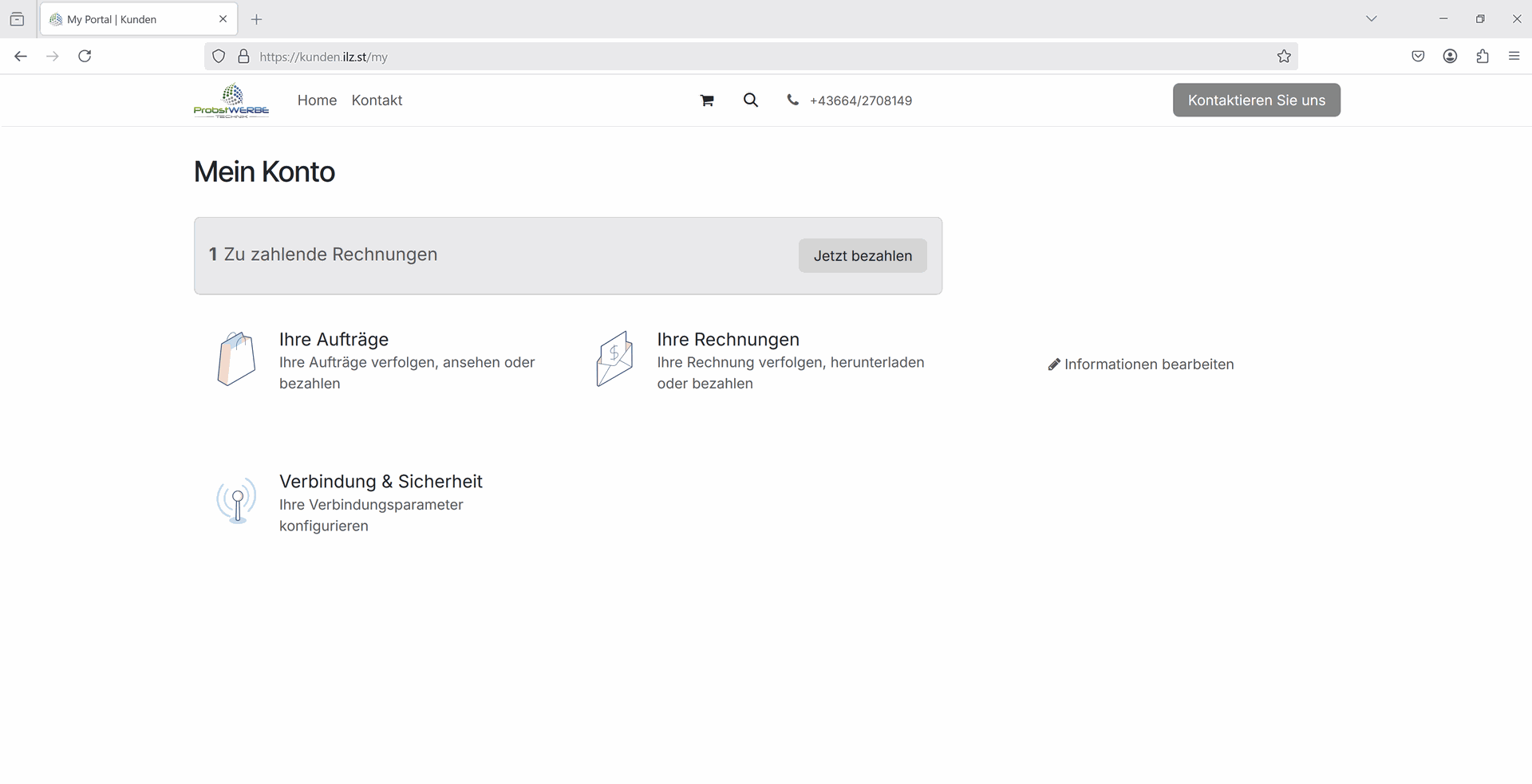Image resolution: width=1532 pixels, height=784 pixels.
Task: Open the Kontakt menu item
Action: (x=377, y=100)
